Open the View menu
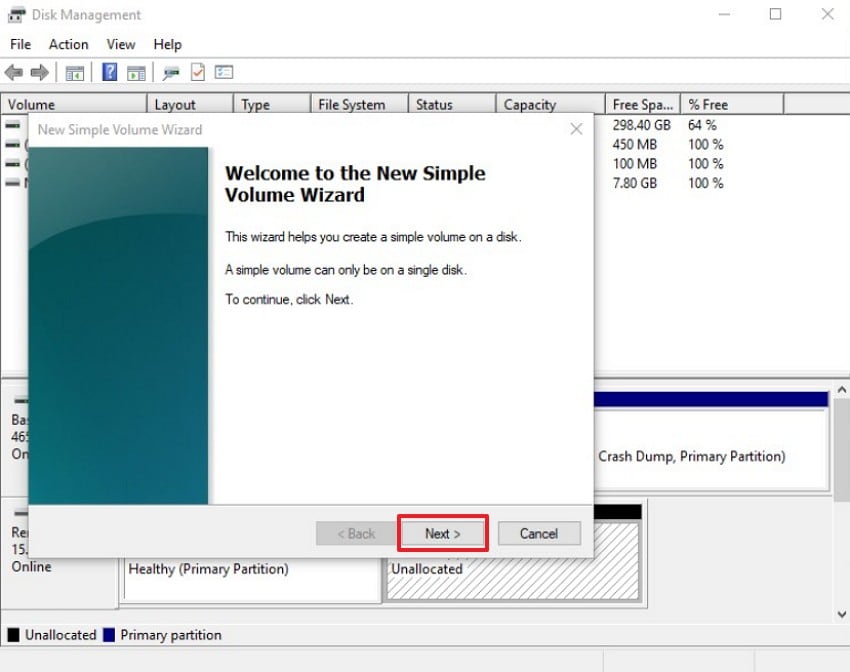 [x=121, y=44]
